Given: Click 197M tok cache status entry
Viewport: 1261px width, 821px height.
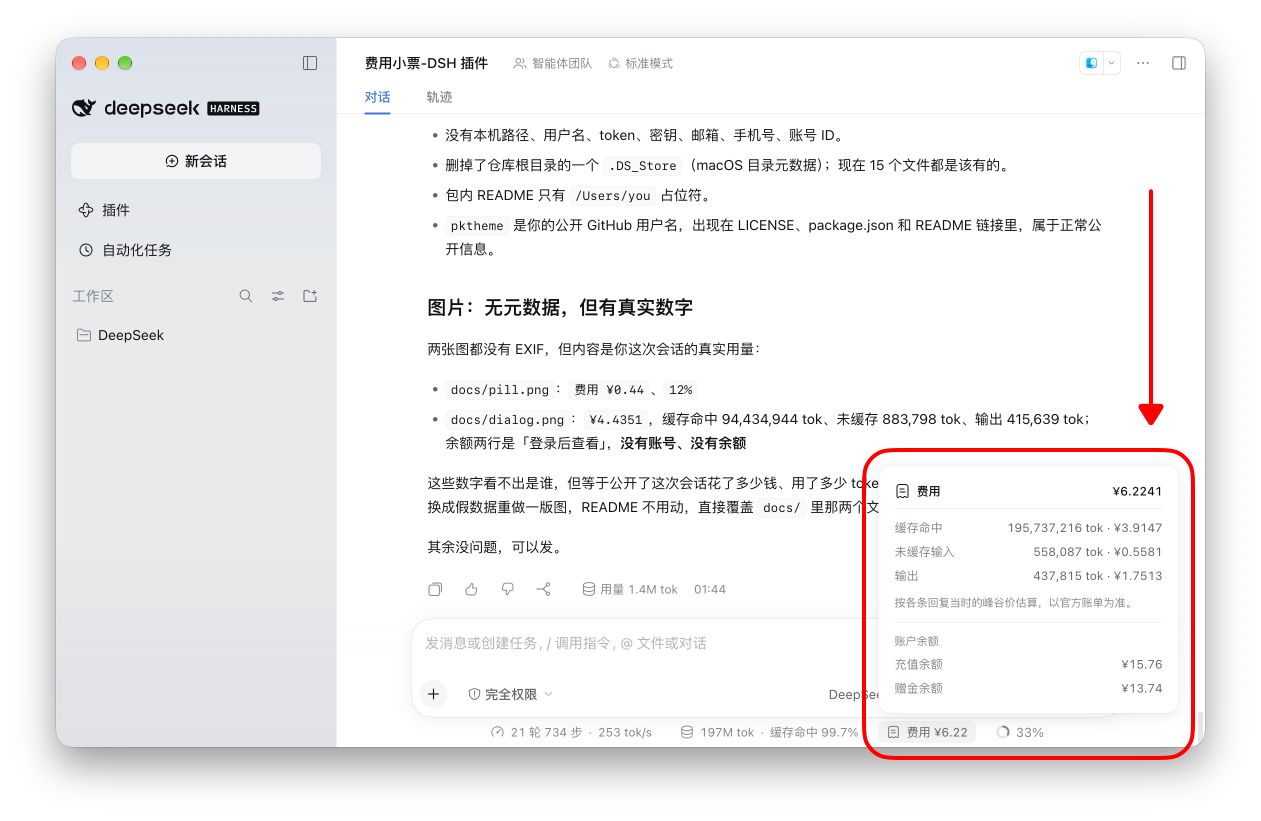Looking at the screenshot, I should 769,732.
